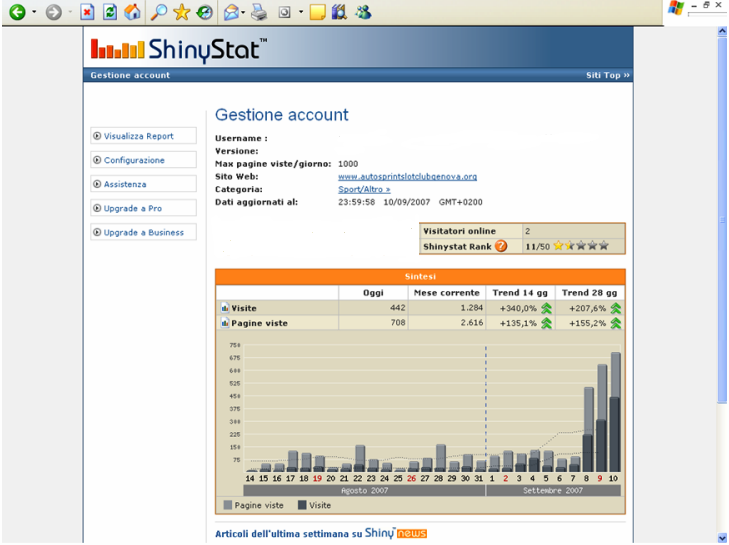
Task: Open Visualizza Report from the sidebar
Action: point(144,136)
